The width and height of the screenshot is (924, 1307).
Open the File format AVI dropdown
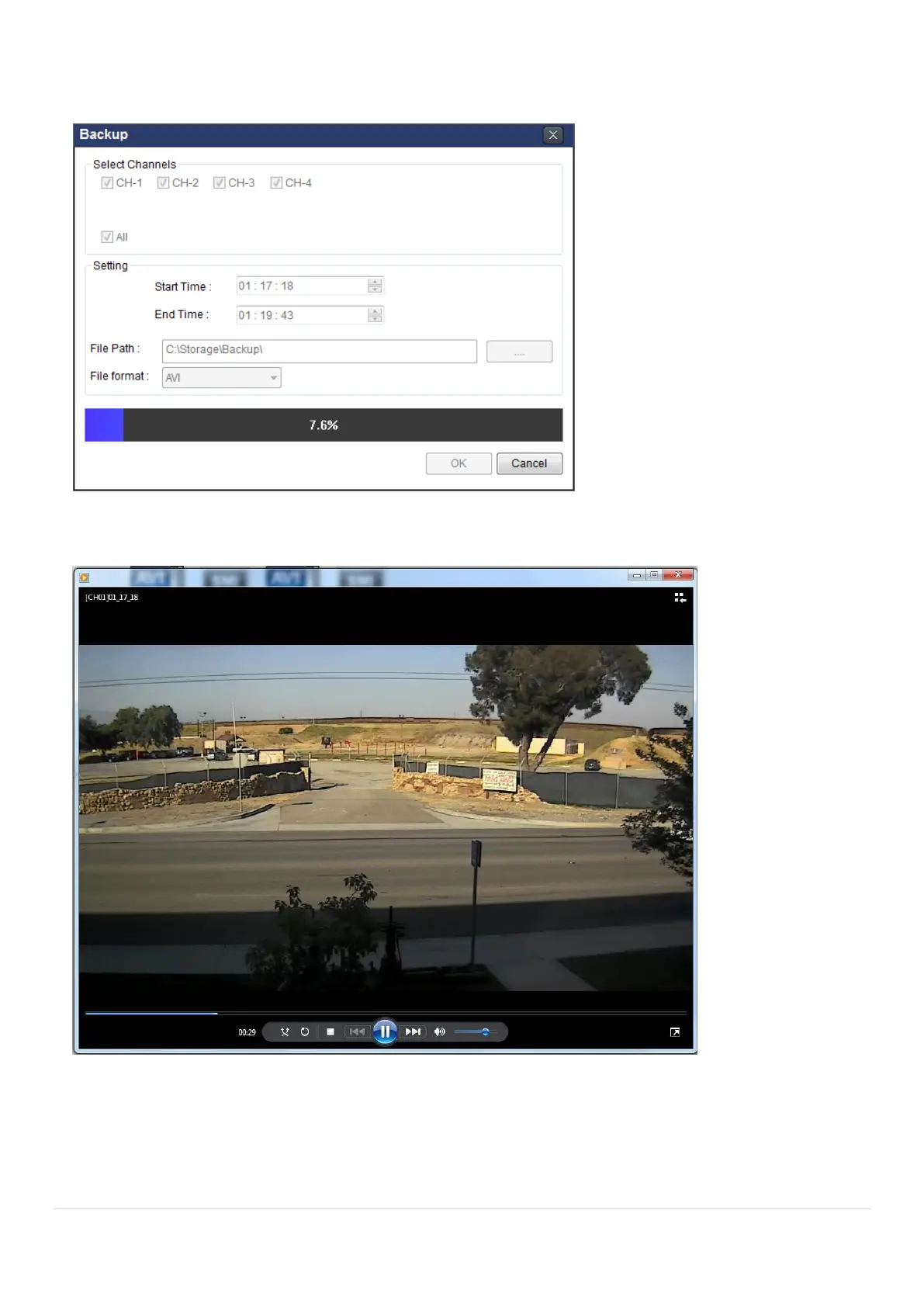point(221,378)
